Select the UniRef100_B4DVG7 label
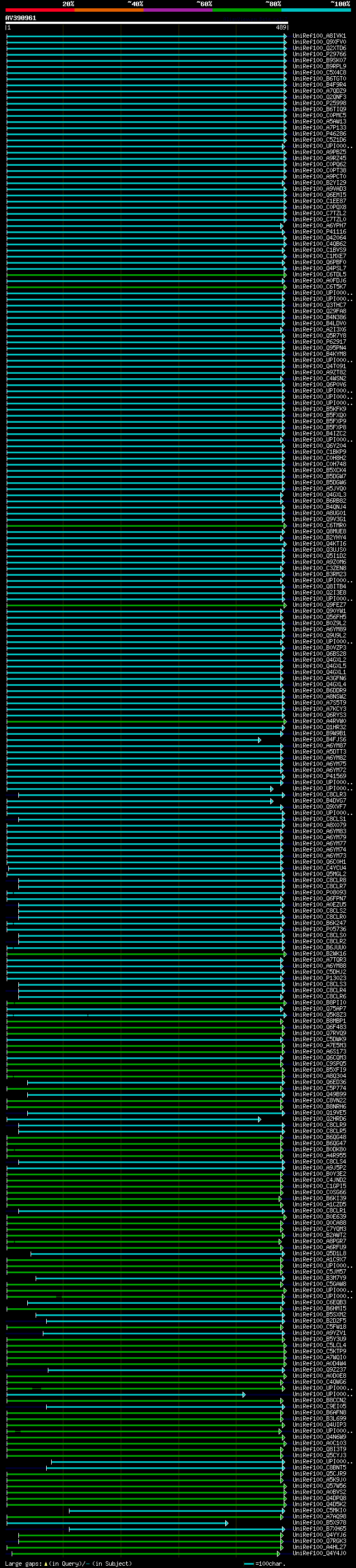 [x=319, y=800]
